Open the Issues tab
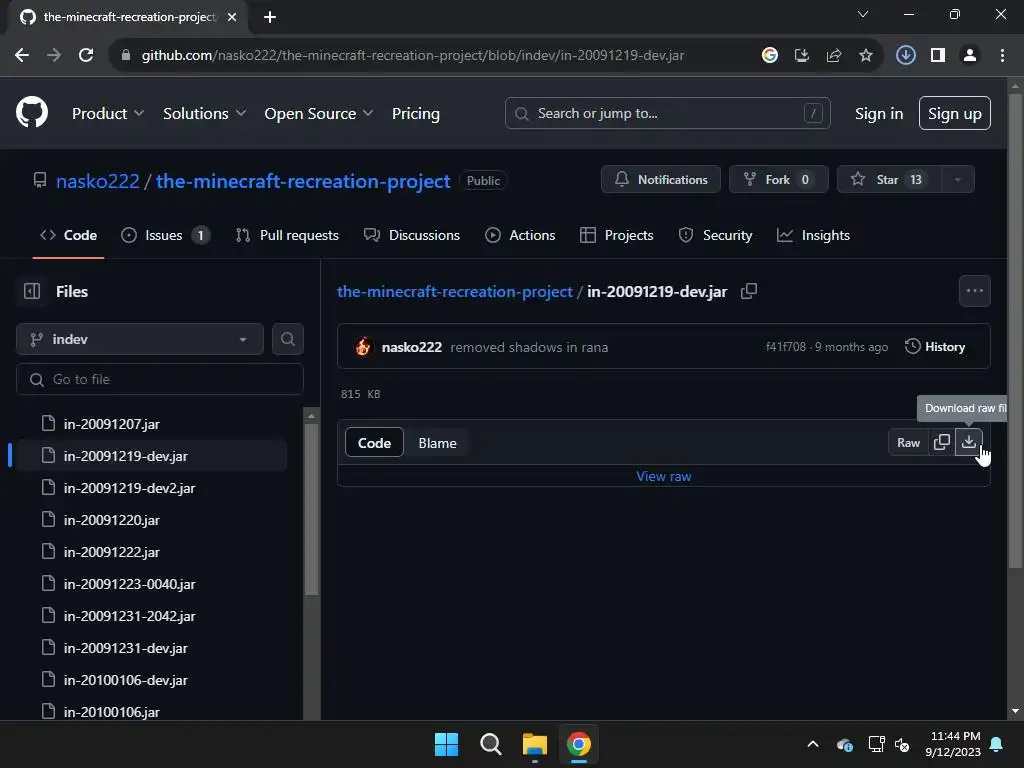The image size is (1024, 768). point(165,235)
